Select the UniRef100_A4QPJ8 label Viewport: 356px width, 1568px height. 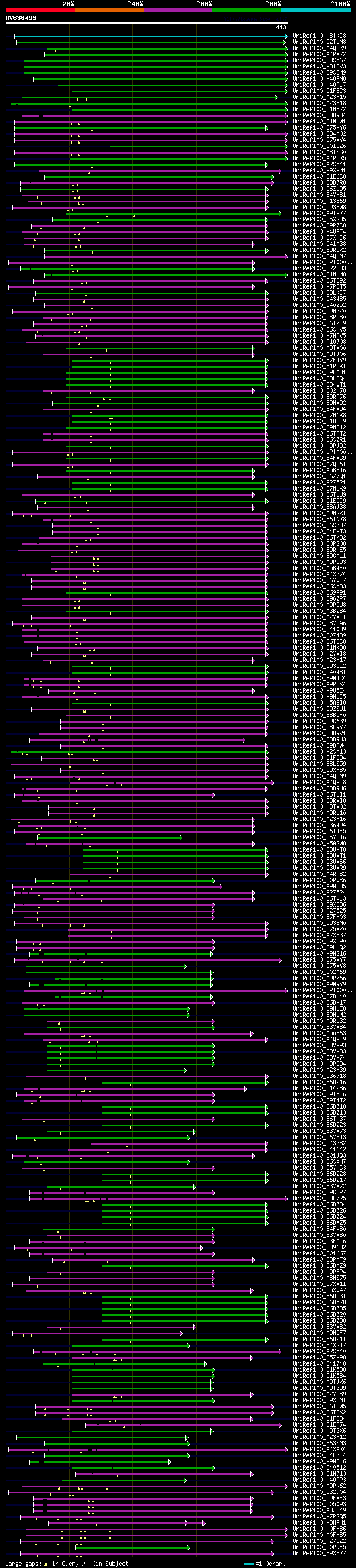pos(319,782)
